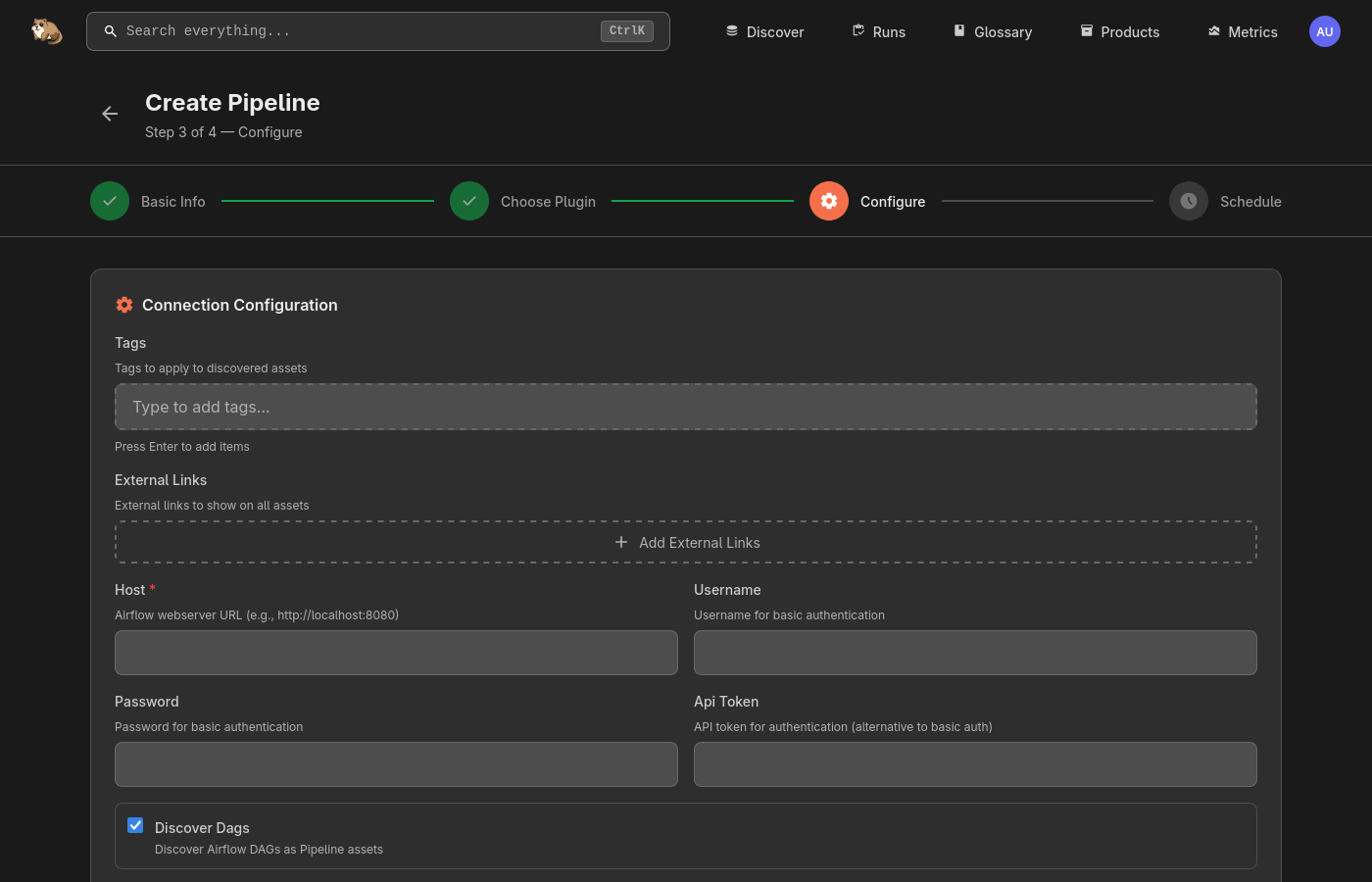Focus the Api Token input field

pos(975,764)
